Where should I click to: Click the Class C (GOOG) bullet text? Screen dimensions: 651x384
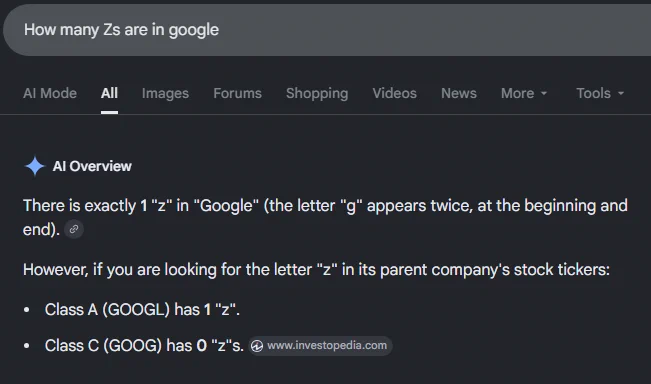pos(144,346)
